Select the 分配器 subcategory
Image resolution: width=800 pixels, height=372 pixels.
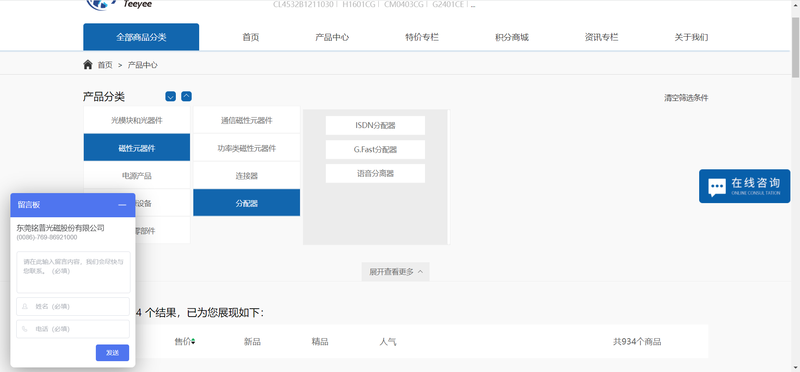[x=246, y=203]
